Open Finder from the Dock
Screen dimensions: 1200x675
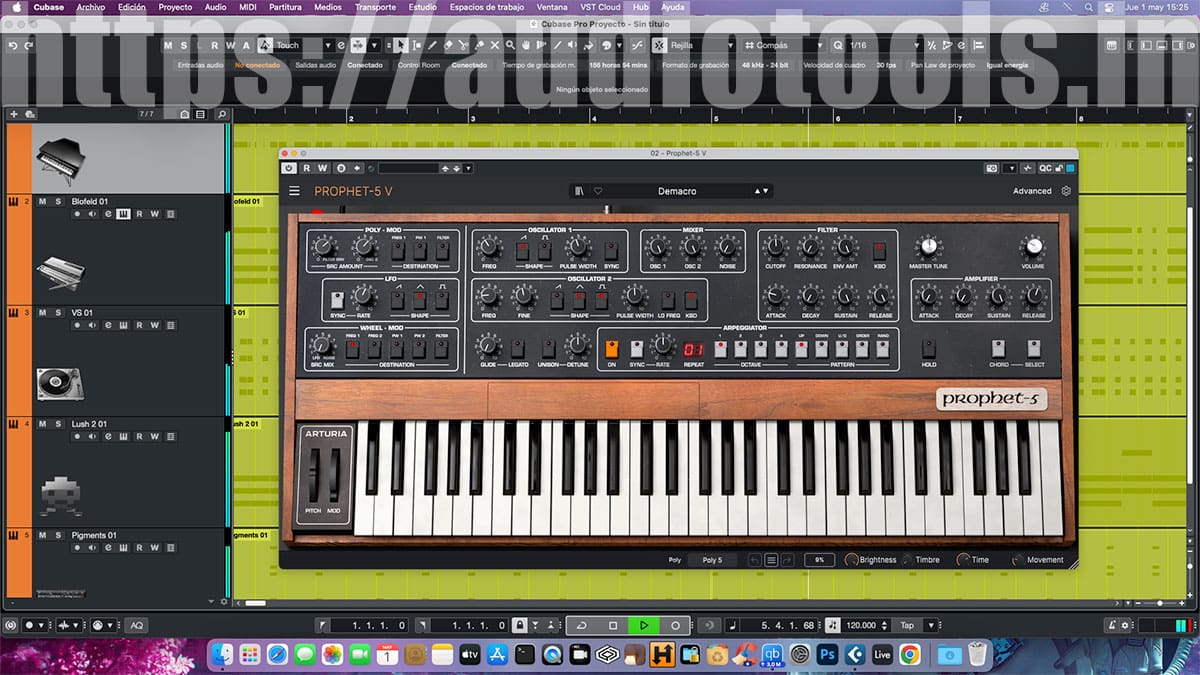pos(221,654)
